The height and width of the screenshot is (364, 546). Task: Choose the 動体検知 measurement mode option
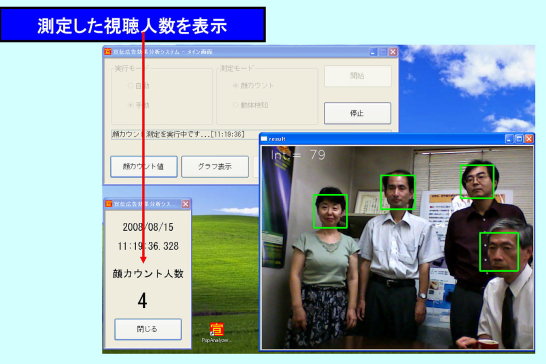click(236, 105)
